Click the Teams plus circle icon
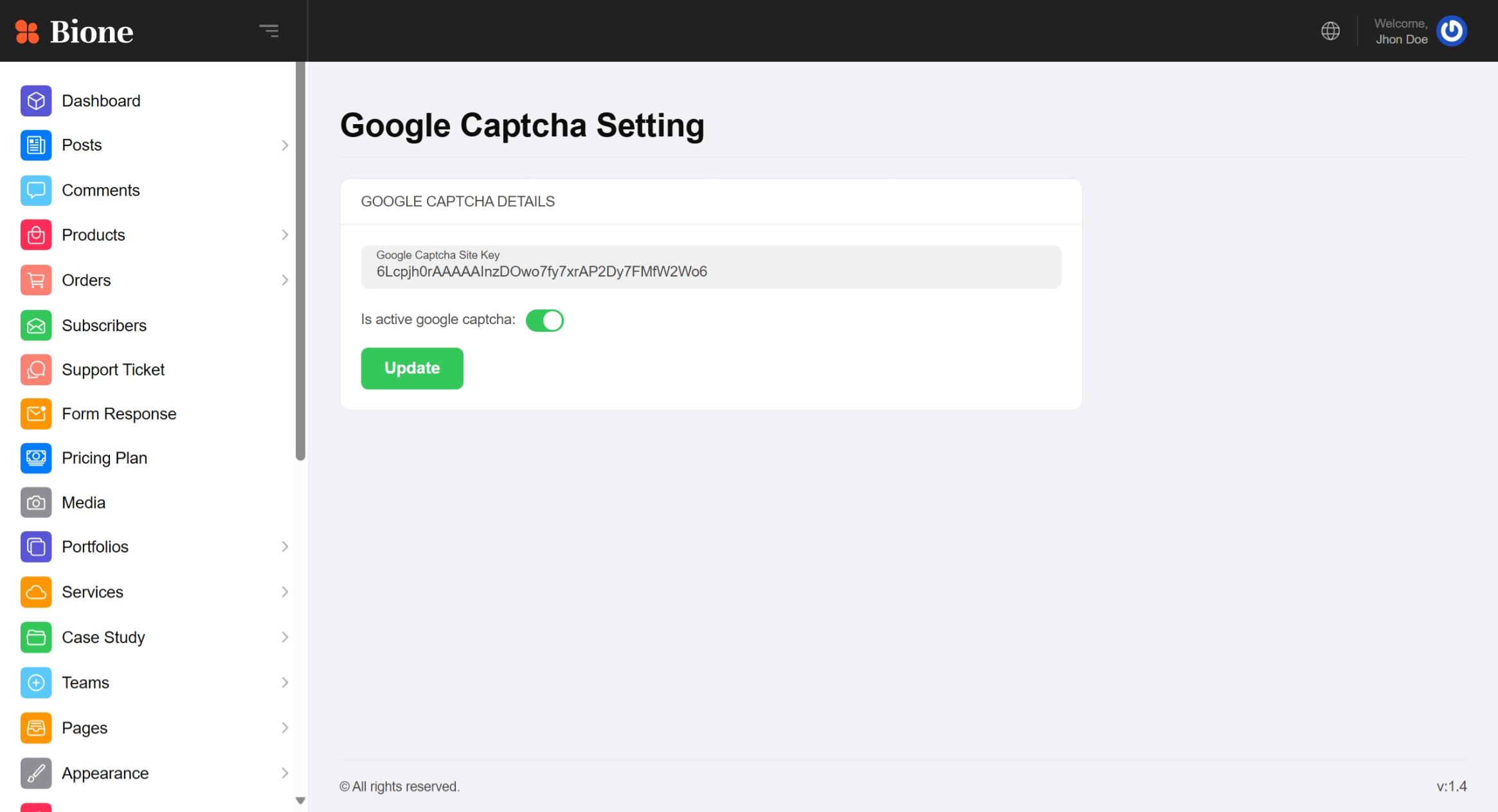1498x812 pixels. tap(36, 683)
